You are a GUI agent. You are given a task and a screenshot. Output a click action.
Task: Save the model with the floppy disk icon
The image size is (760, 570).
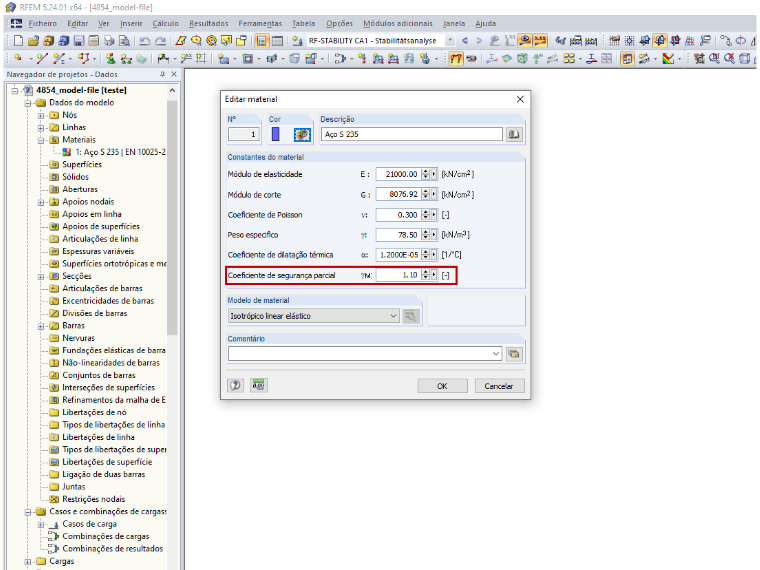pyautogui.click(x=79, y=41)
